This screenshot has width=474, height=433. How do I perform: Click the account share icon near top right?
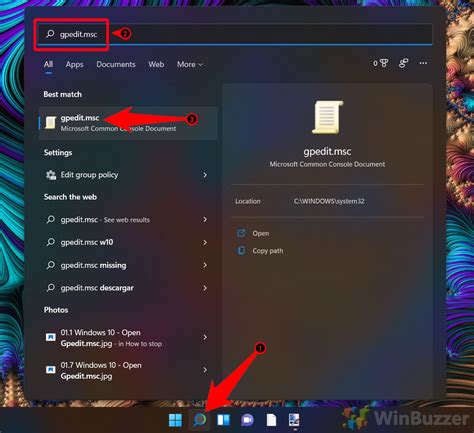(x=403, y=63)
